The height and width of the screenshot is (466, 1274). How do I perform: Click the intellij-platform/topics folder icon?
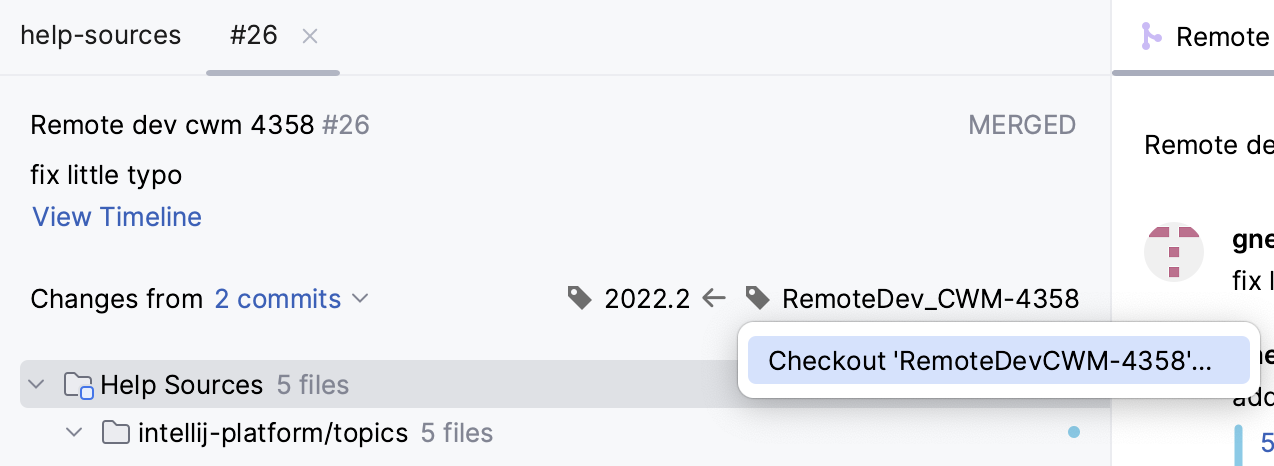[117, 433]
